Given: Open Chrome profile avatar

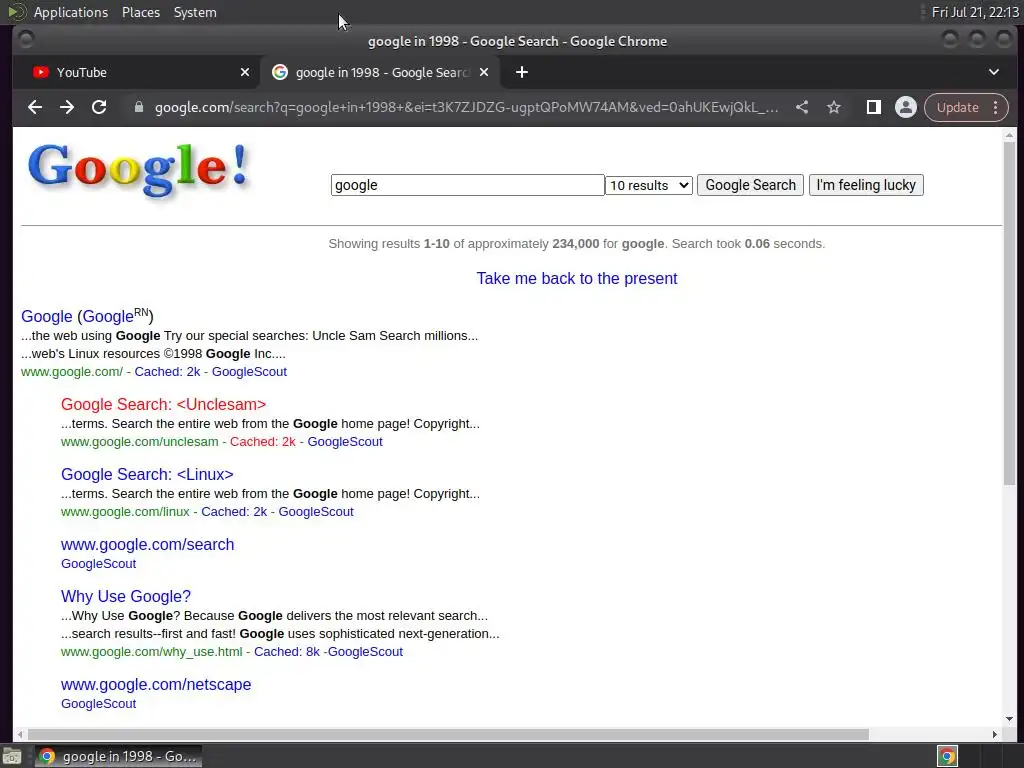Looking at the screenshot, I should pyautogui.click(x=906, y=107).
